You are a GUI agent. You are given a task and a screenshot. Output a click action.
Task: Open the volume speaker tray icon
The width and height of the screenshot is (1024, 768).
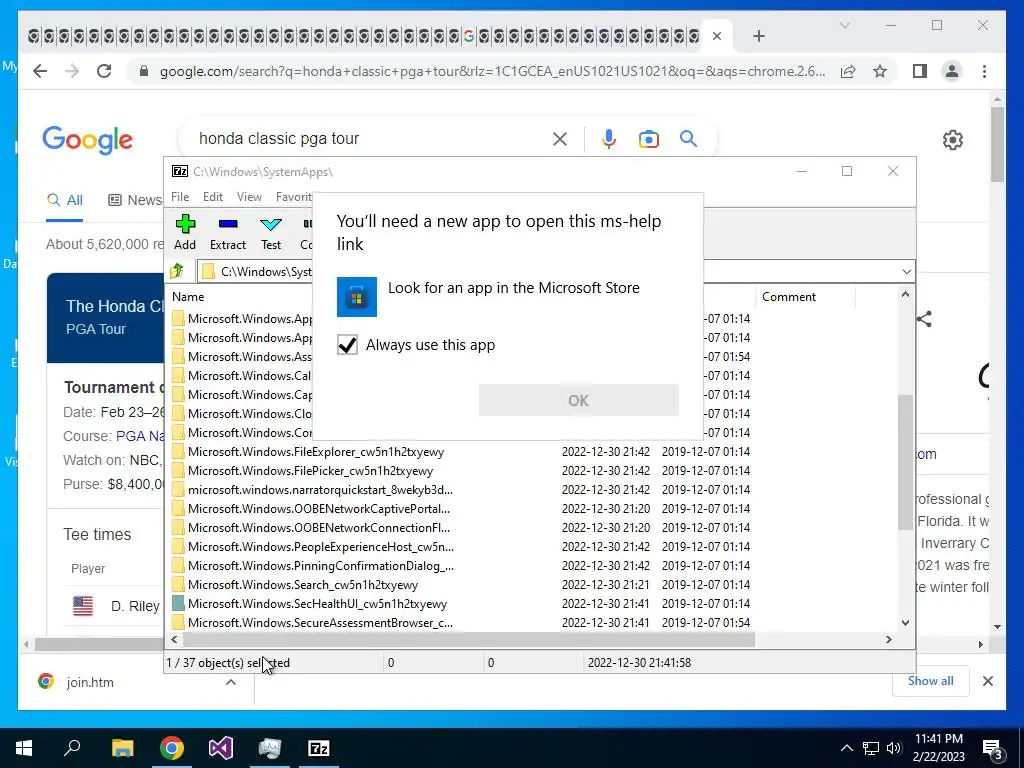coord(894,748)
